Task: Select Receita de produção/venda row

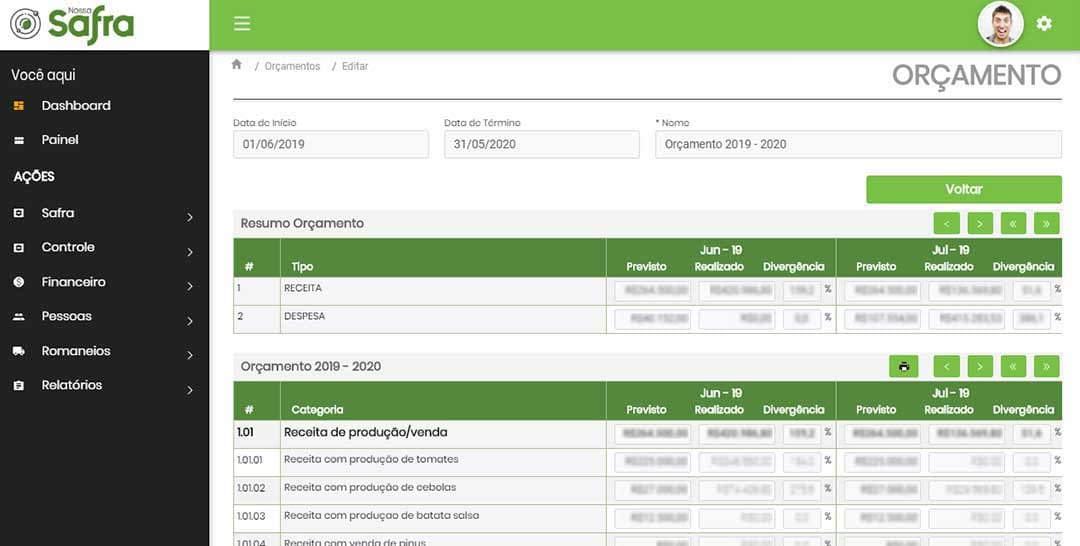Action: coord(647,434)
